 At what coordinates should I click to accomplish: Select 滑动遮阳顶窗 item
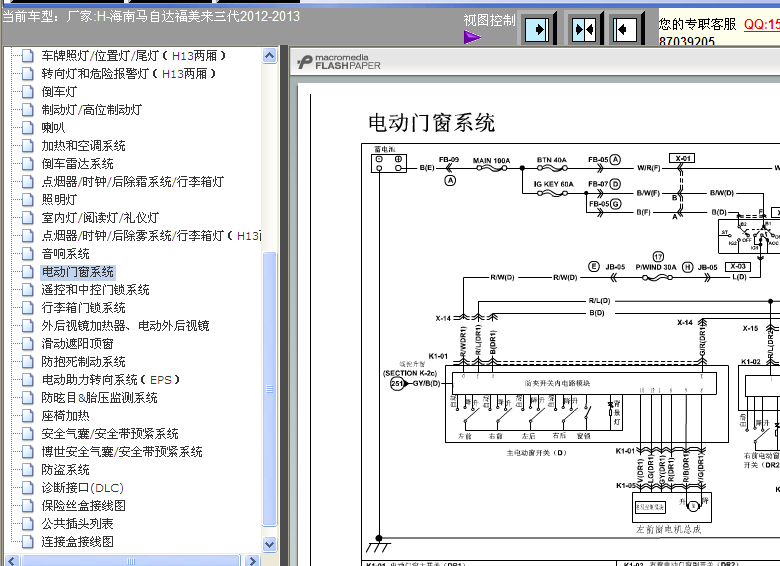pos(77,344)
